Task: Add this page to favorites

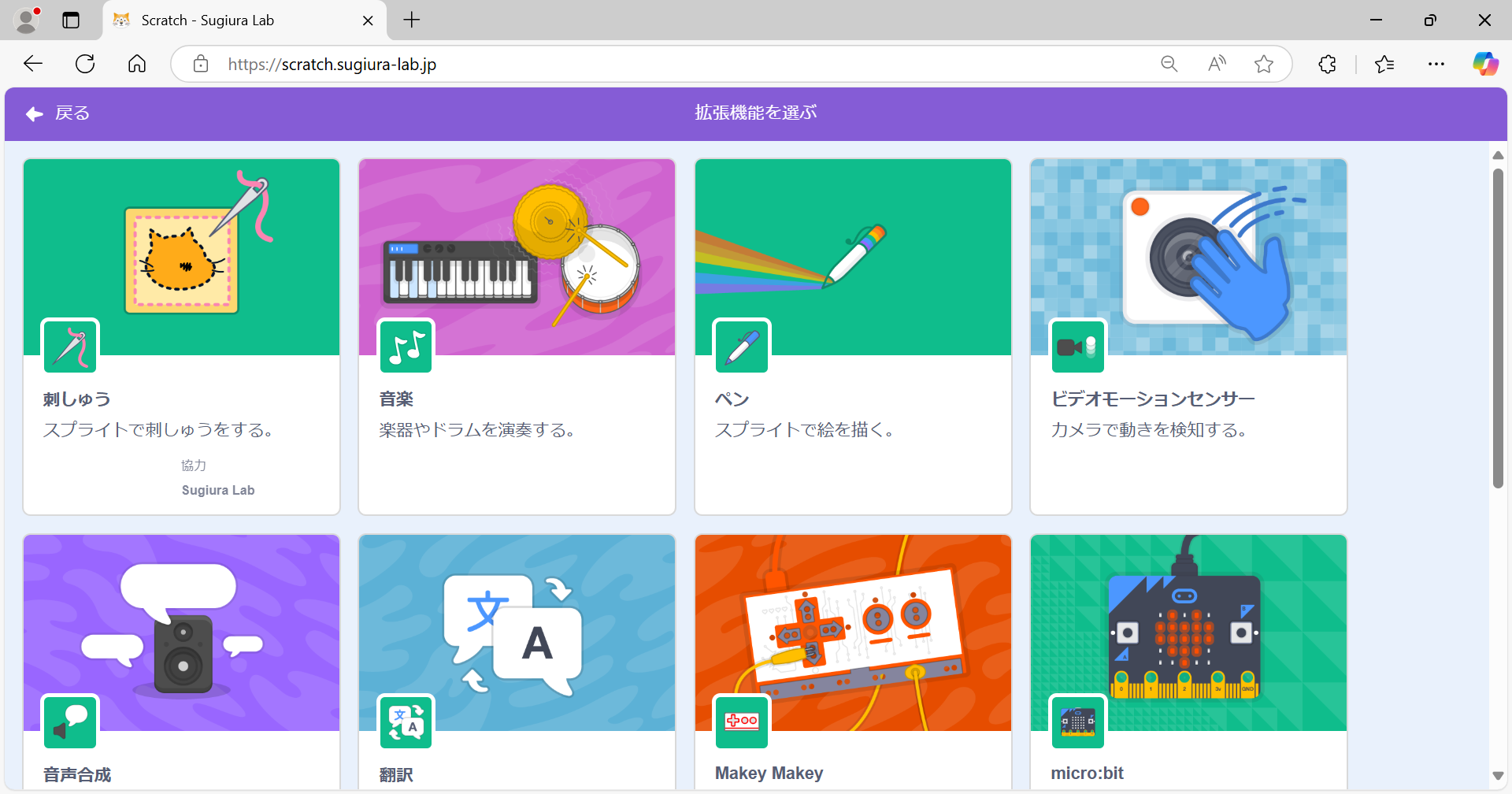Action: coord(1264,64)
